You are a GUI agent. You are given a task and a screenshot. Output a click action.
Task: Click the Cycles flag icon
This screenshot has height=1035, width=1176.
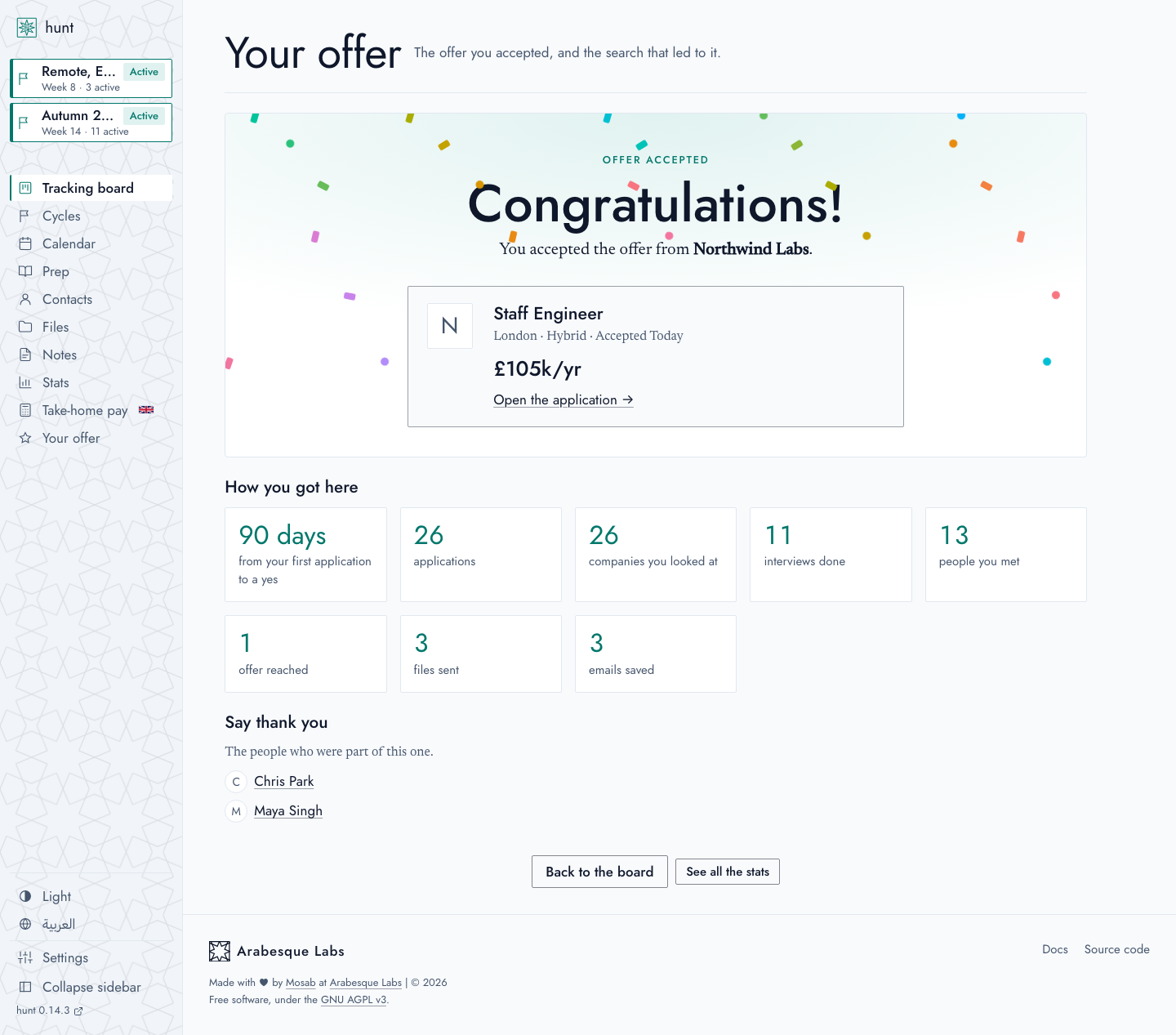[x=25, y=216]
